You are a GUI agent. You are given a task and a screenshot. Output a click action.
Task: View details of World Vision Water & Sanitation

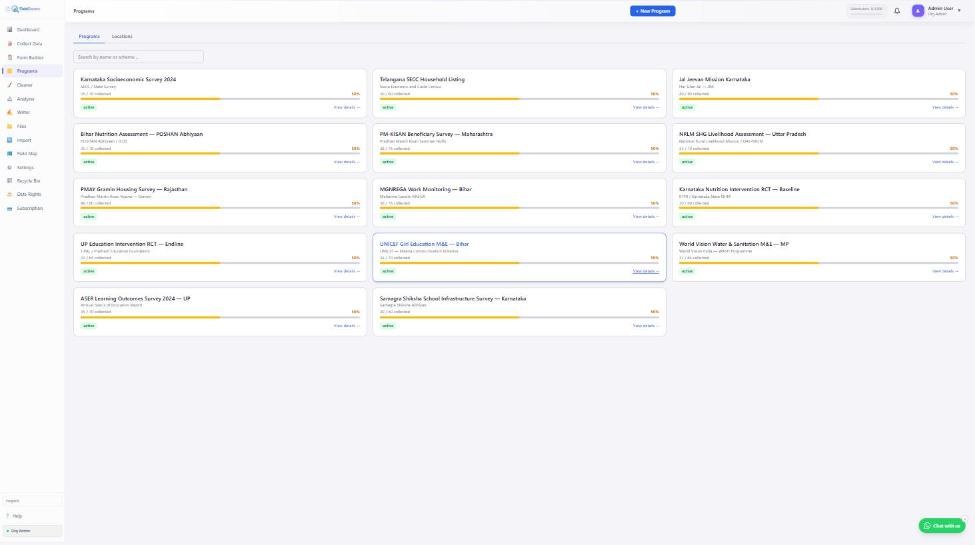pos(945,271)
